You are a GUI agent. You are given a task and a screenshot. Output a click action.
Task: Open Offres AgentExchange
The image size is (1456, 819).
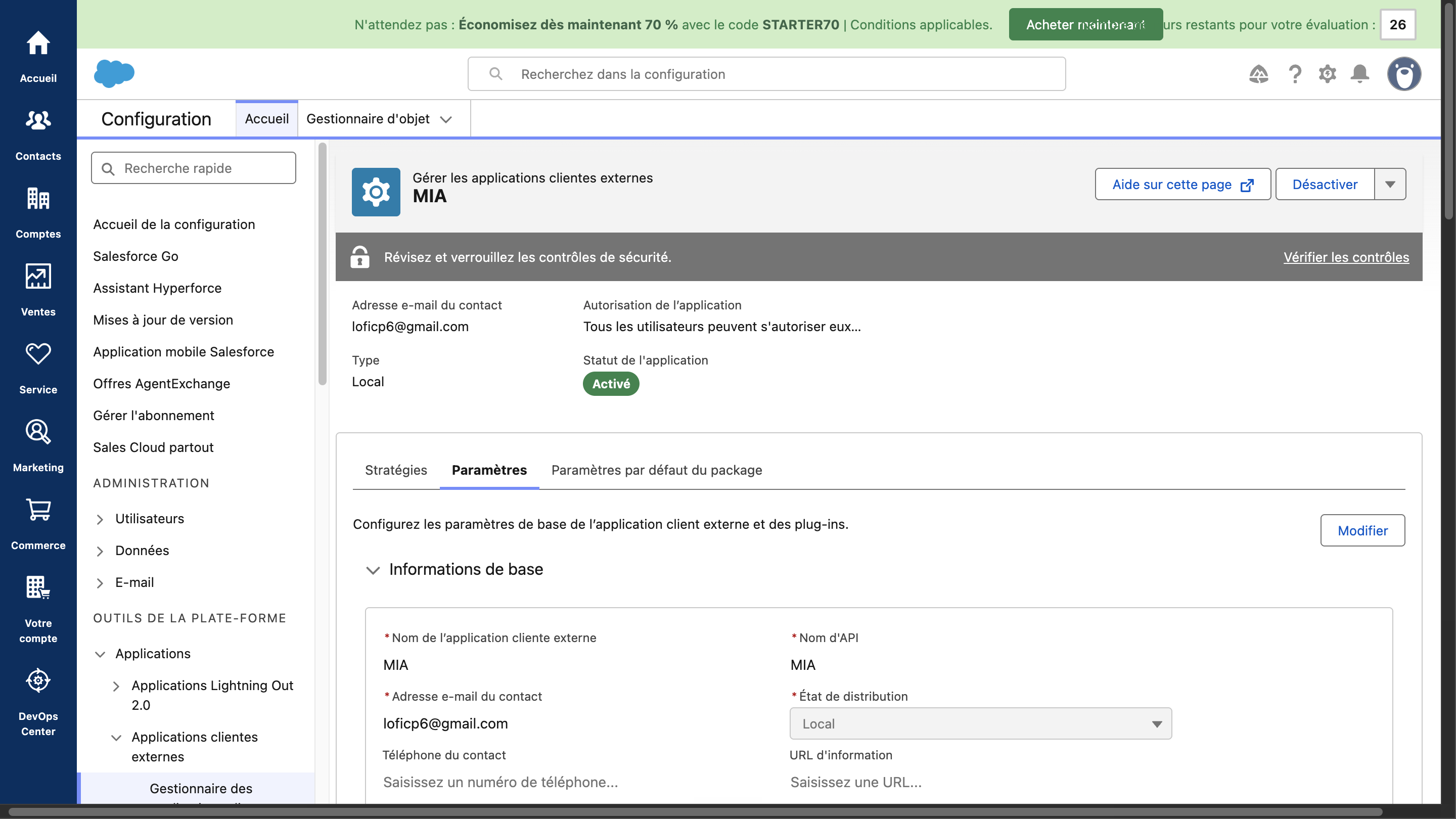pos(161,384)
